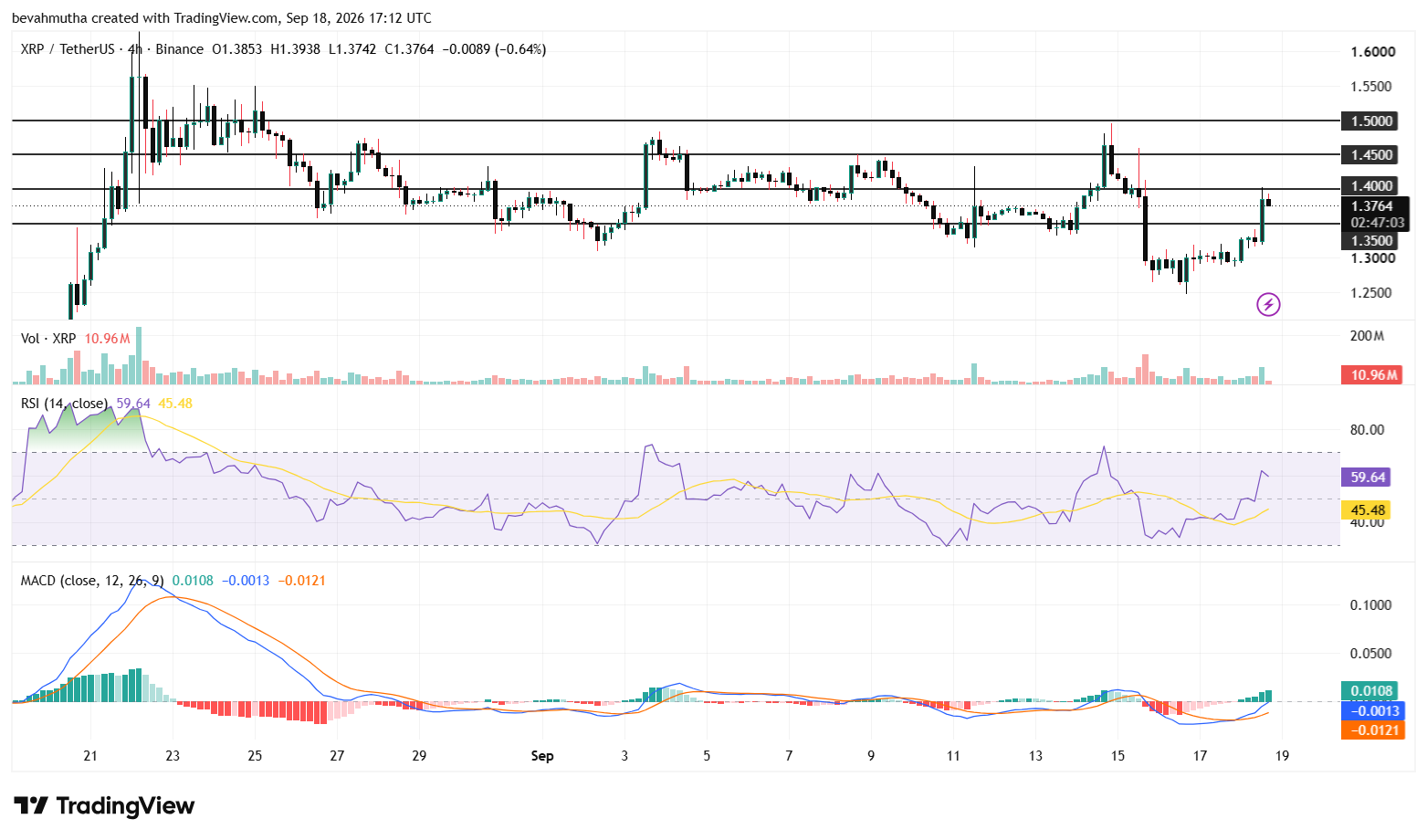Click the 1.4000 price line label
Screen dimensions: 1427x840
click(x=1371, y=186)
